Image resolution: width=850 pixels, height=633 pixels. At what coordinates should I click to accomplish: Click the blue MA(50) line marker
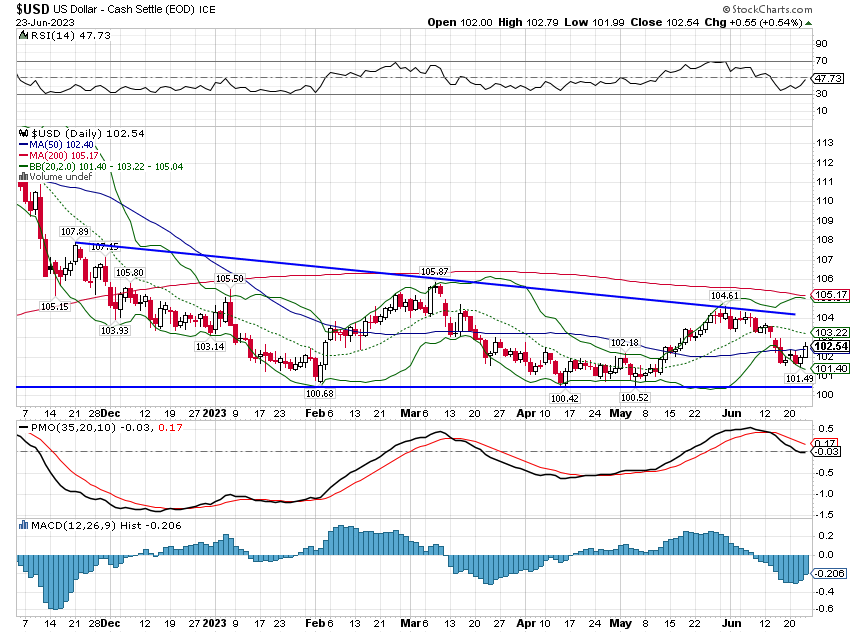[22, 144]
